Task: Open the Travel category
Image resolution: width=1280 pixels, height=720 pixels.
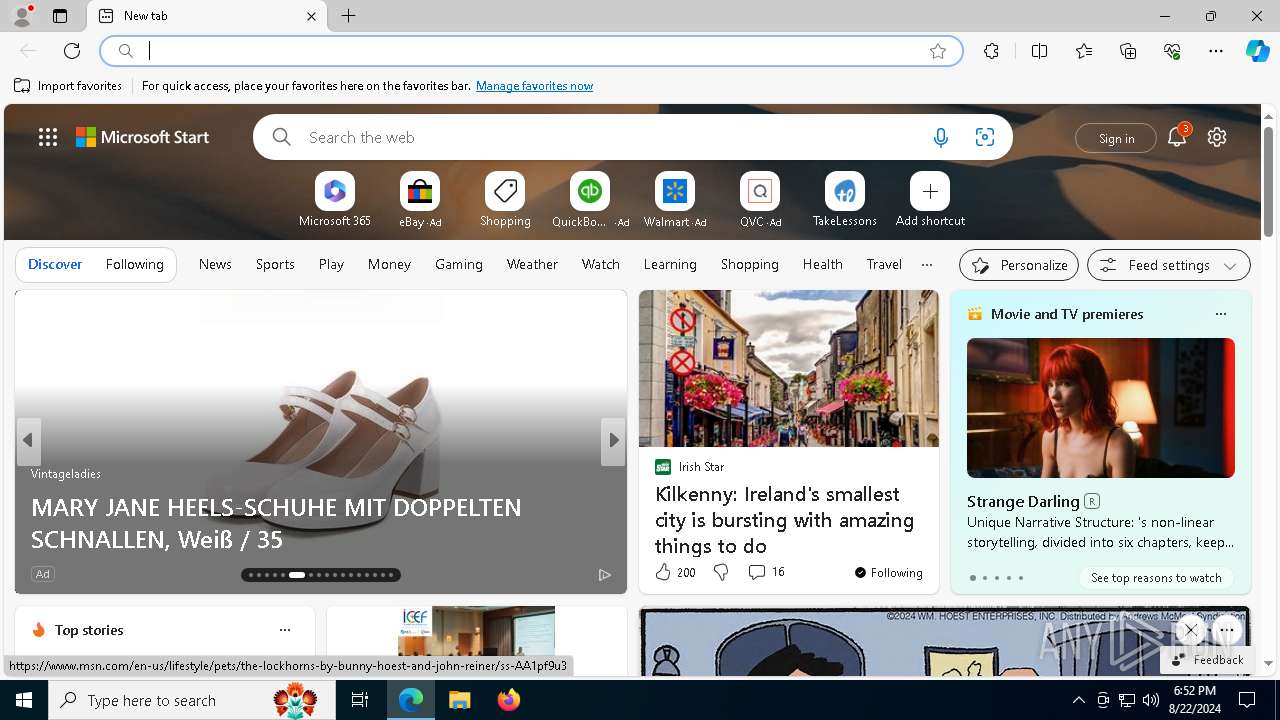Action: [884, 264]
